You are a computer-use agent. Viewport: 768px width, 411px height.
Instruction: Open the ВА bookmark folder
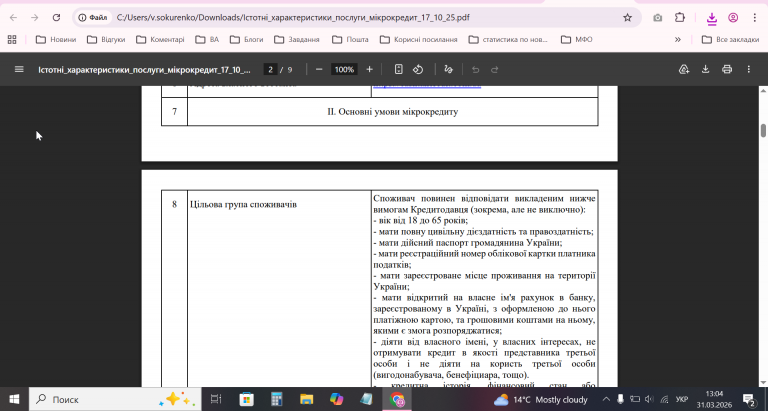207,40
